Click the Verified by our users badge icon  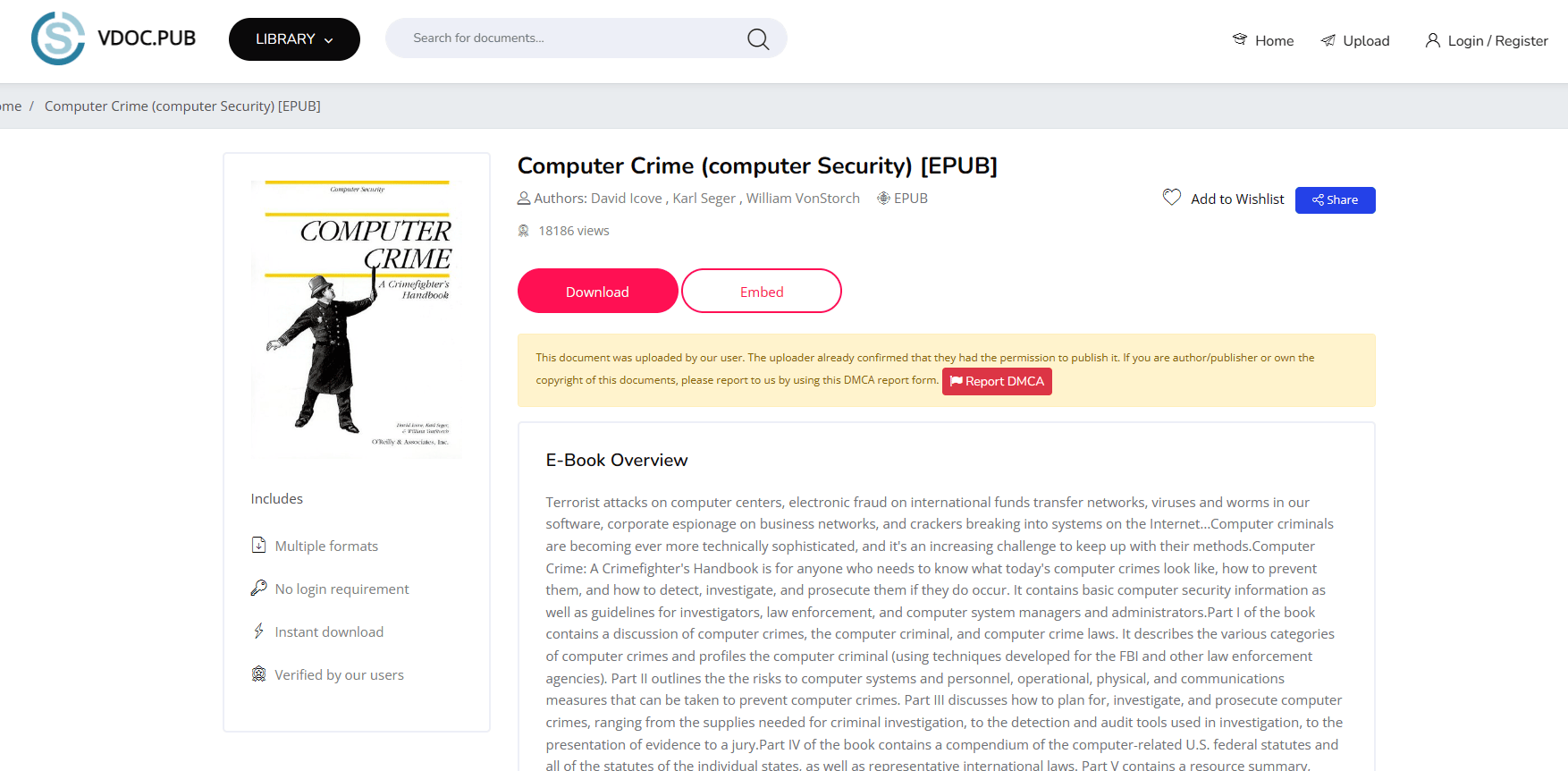pyautogui.click(x=258, y=674)
